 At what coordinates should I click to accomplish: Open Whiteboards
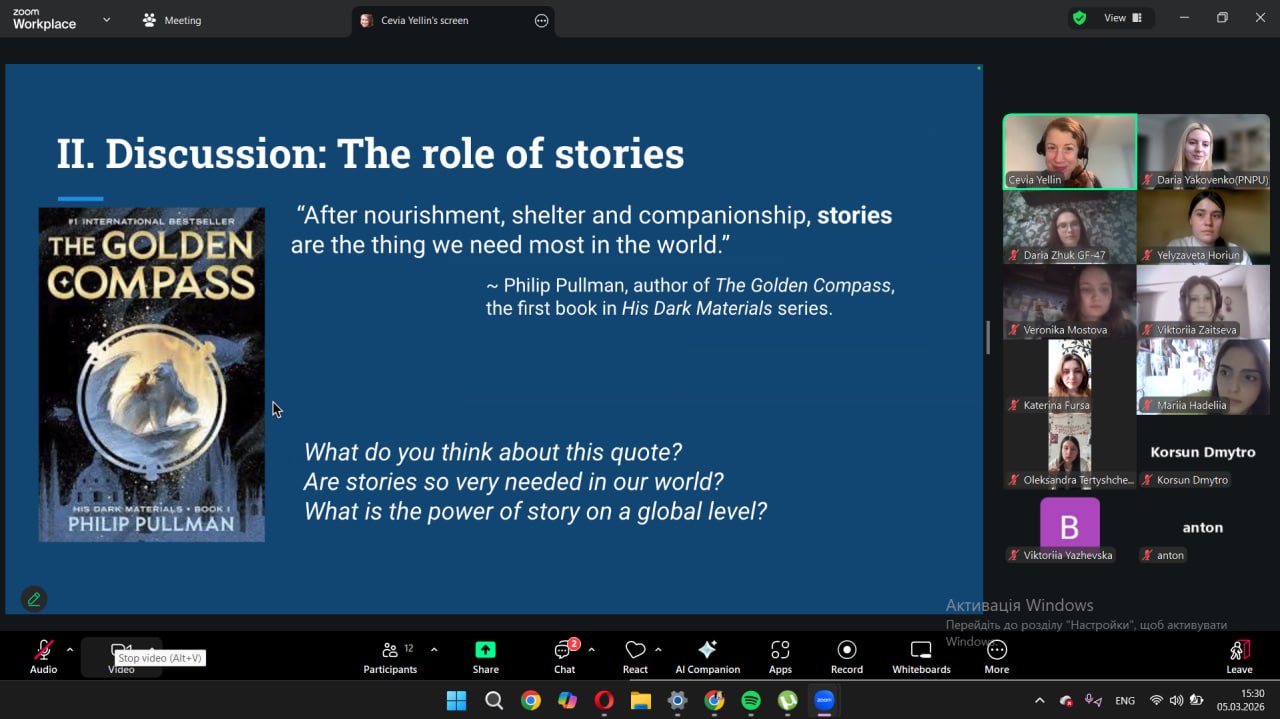click(x=921, y=656)
